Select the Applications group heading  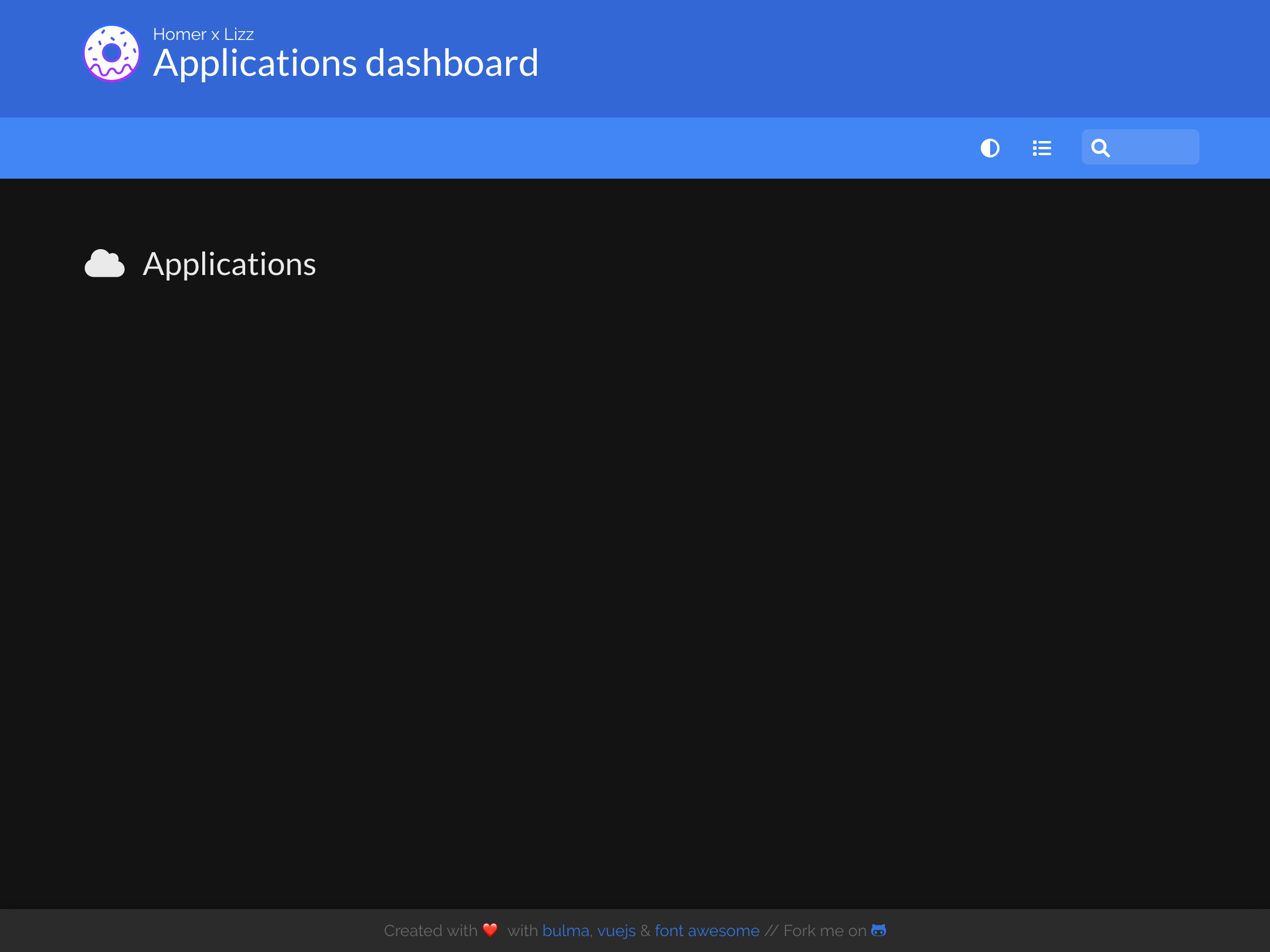[x=229, y=264]
